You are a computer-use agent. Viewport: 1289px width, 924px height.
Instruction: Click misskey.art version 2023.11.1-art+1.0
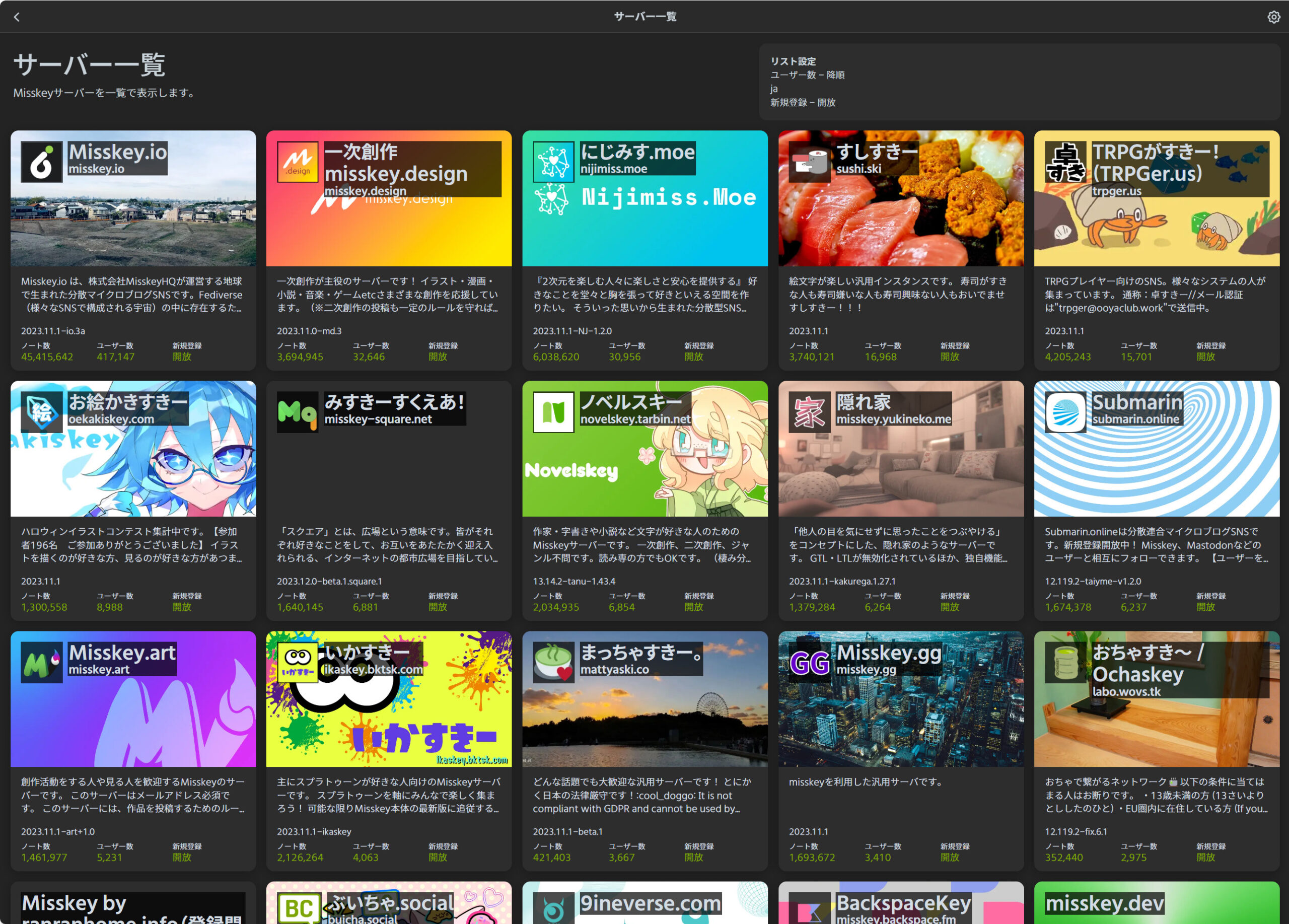coord(58,831)
